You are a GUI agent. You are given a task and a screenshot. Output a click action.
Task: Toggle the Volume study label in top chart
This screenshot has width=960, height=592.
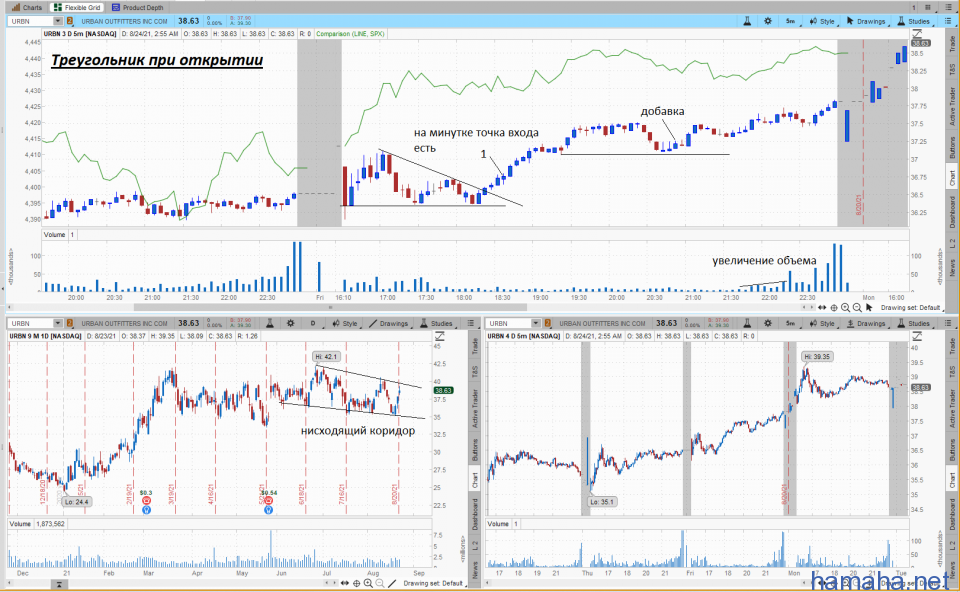tap(56, 234)
